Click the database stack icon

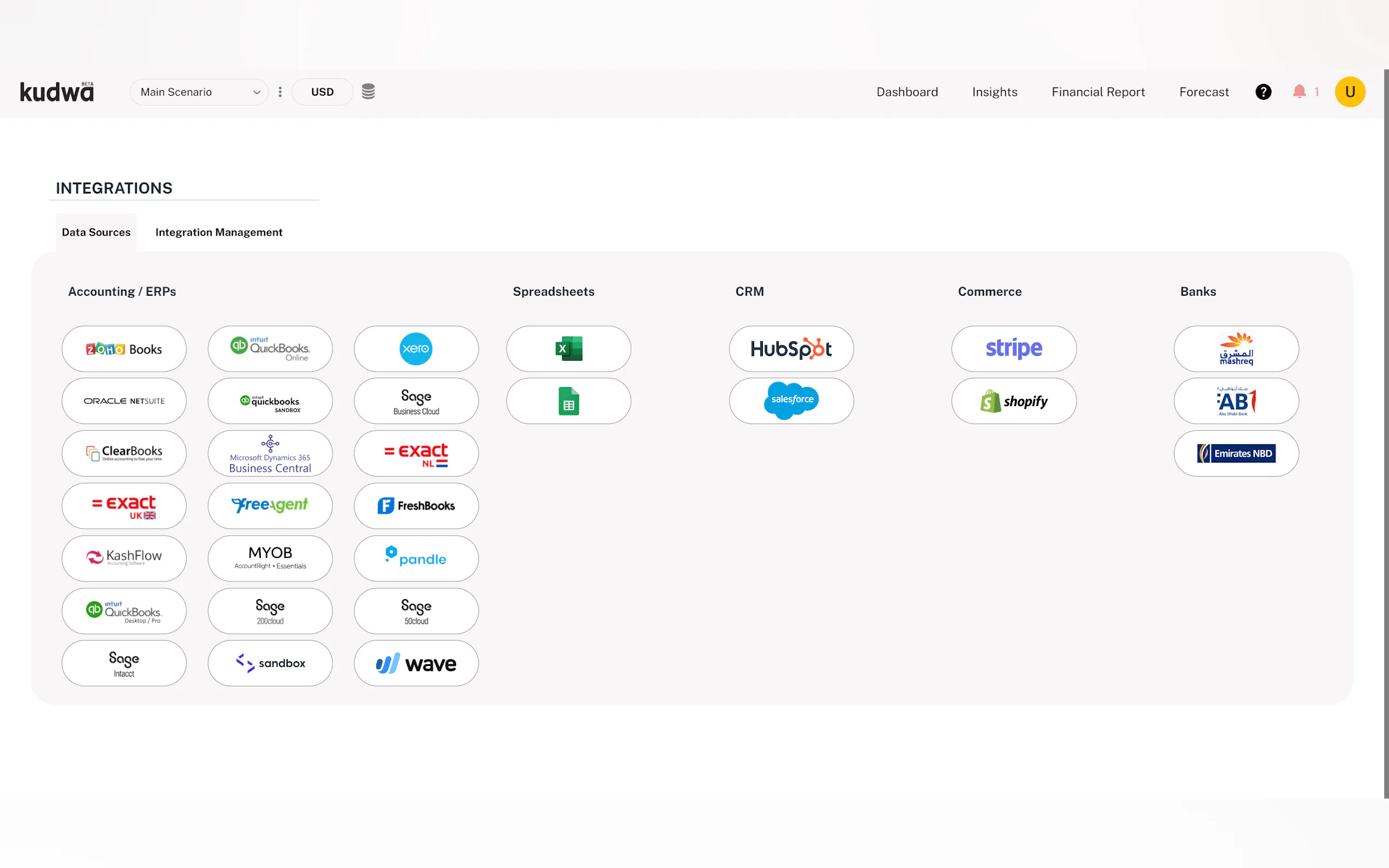tap(368, 91)
